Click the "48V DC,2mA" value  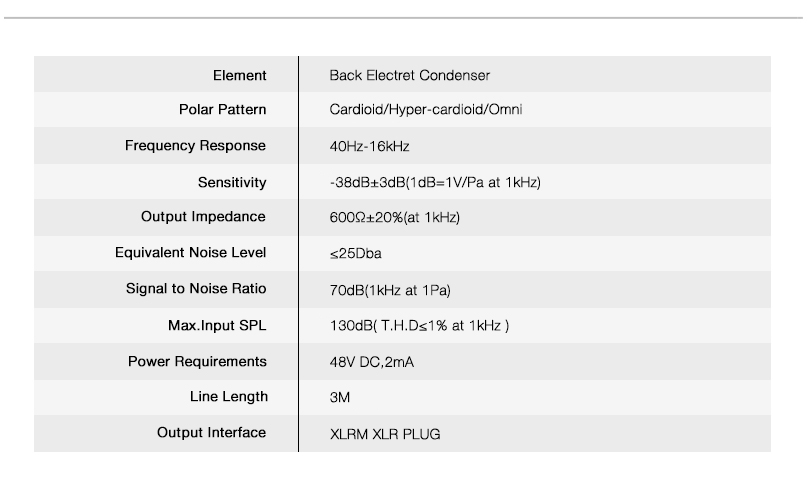click(x=371, y=362)
